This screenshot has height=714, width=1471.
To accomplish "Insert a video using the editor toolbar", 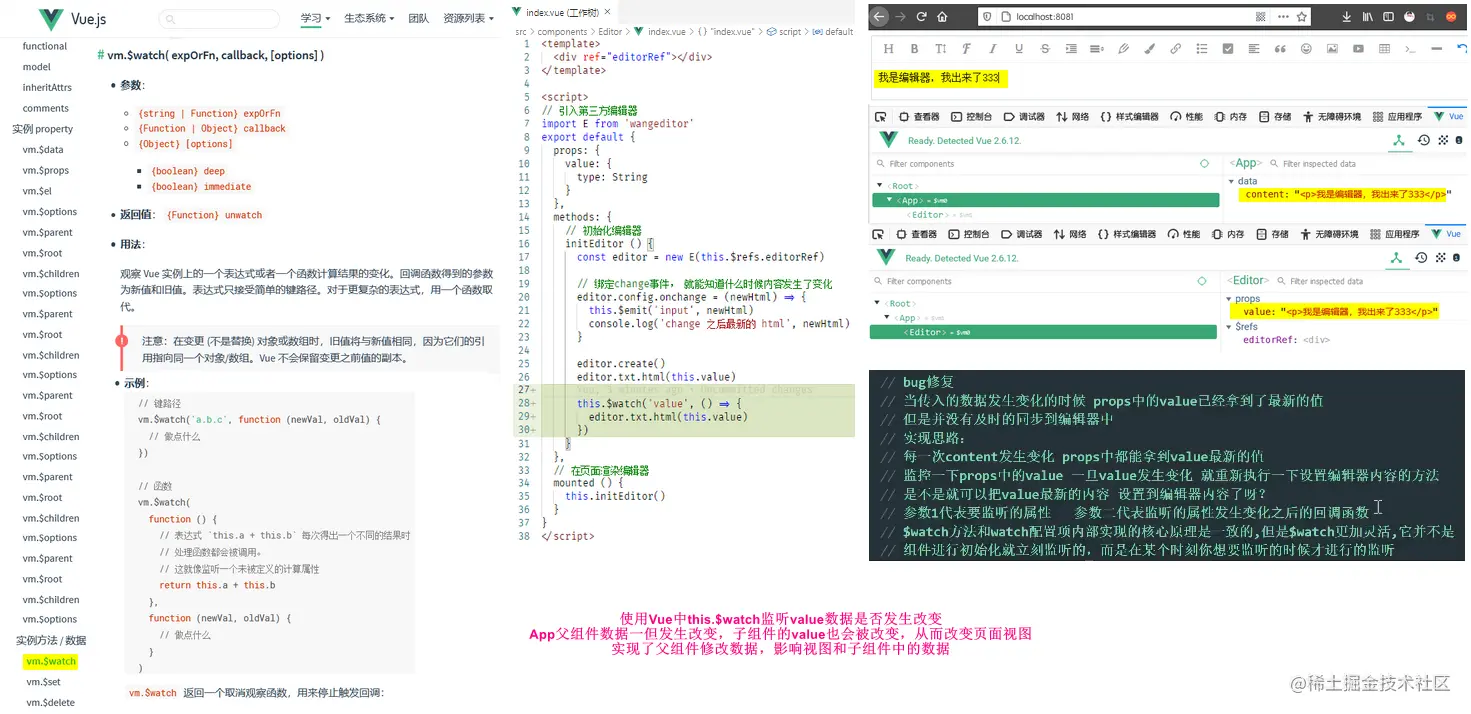I will pos(1358,49).
